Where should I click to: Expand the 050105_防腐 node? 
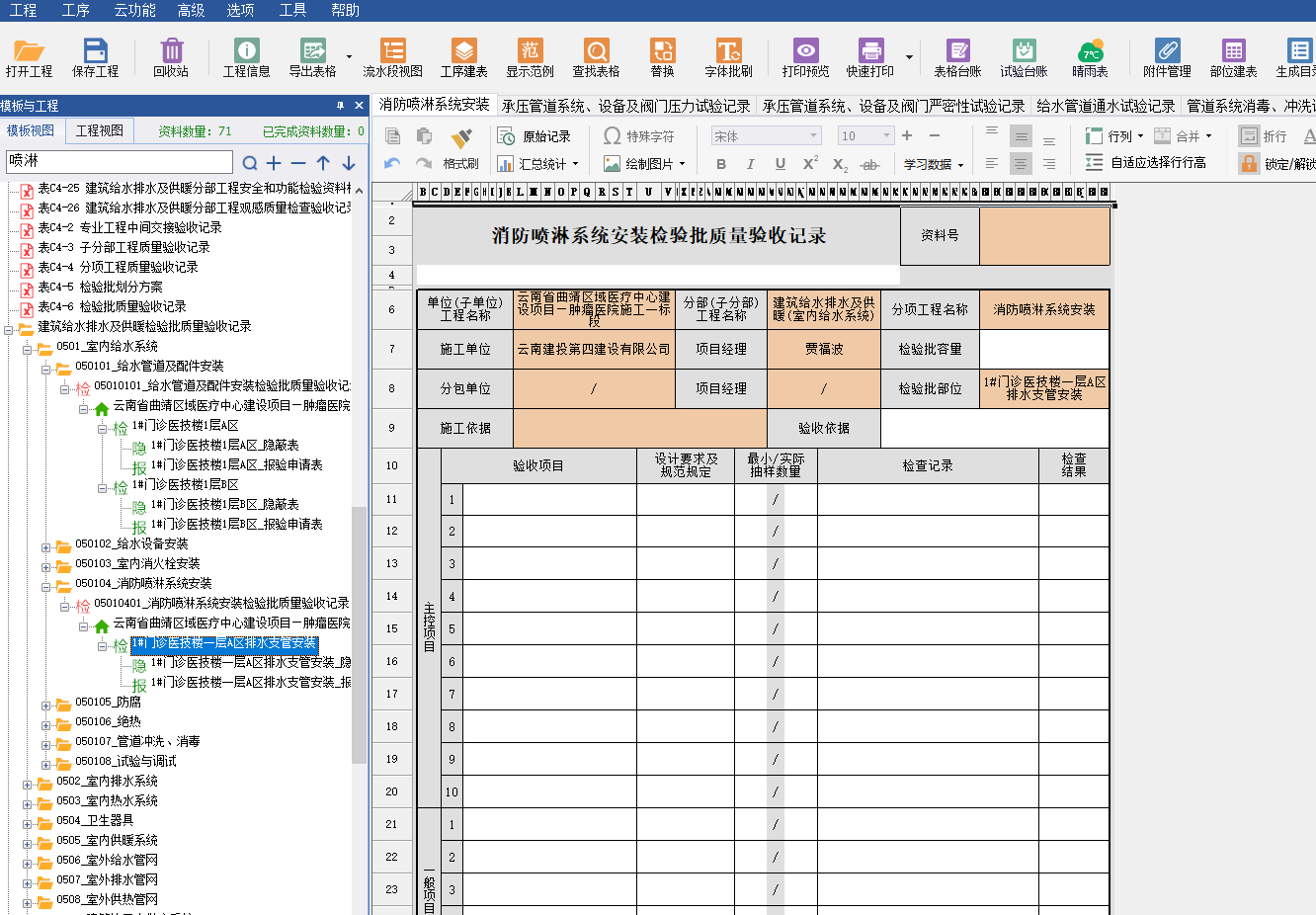coord(46,706)
